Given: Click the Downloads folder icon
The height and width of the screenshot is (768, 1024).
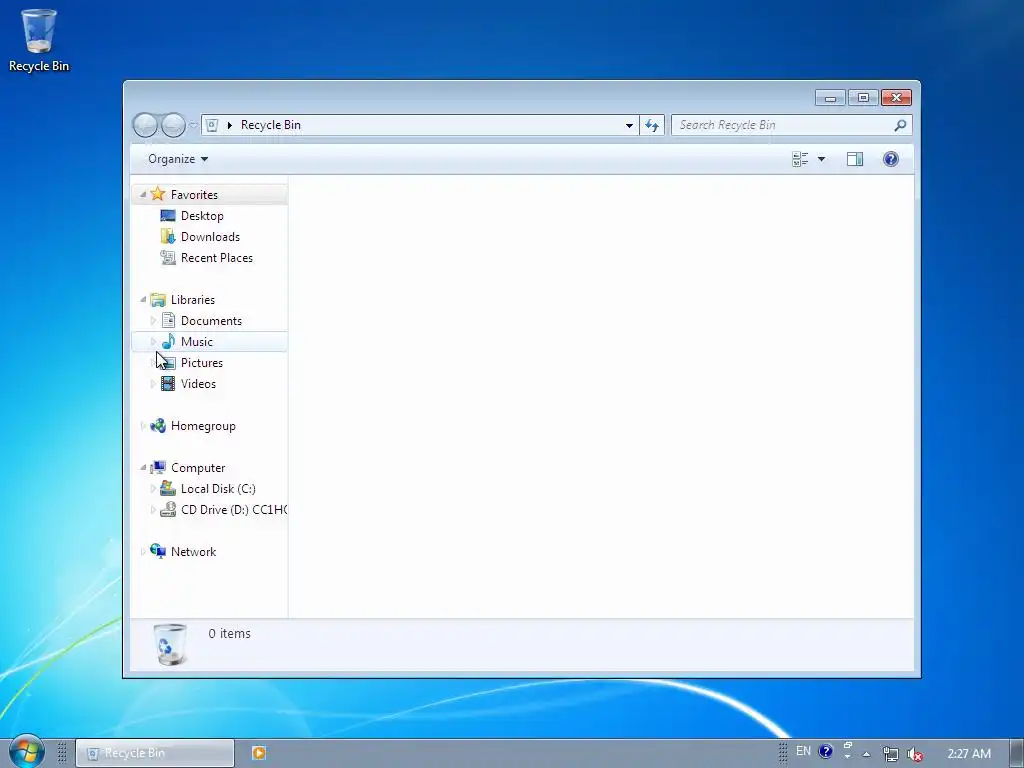Looking at the screenshot, I should tap(168, 236).
